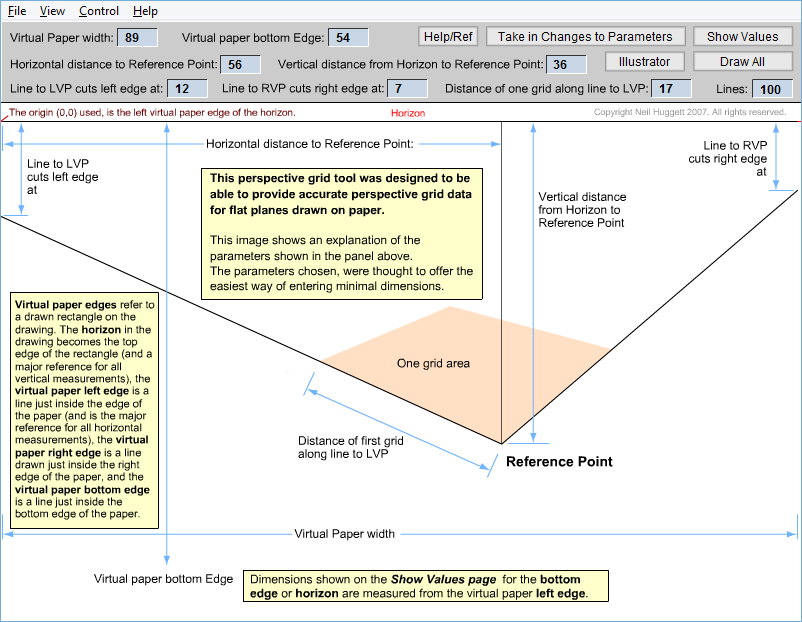Open the File menu
The height and width of the screenshot is (622, 802).
pyautogui.click(x=17, y=11)
